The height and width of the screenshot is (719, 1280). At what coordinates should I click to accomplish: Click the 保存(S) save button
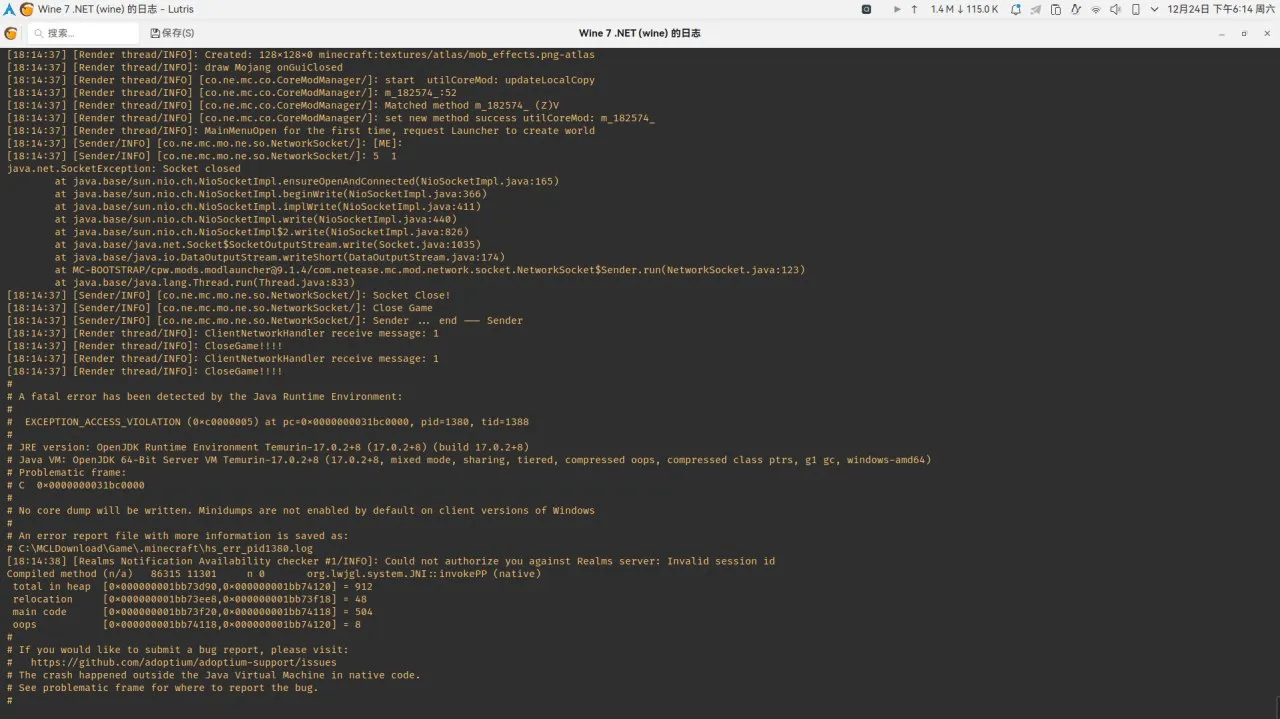pos(172,33)
